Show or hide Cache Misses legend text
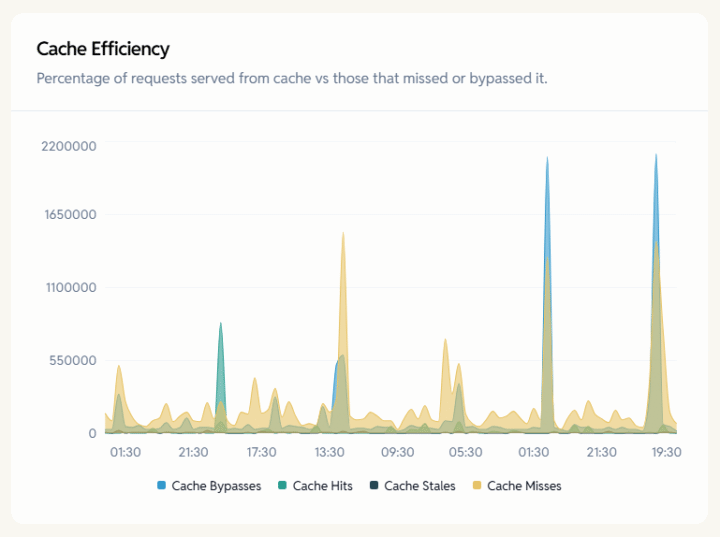The image size is (720, 537). click(x=524, y=486)
